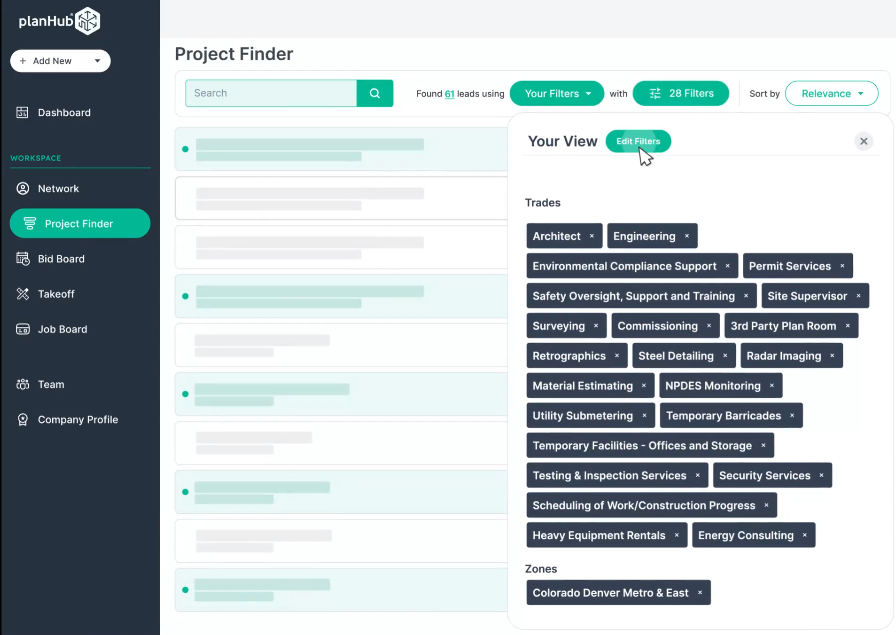Remove the Colorado Denver Metro & East zone
The height and width of the screenshot is (635, 896).
tap(700, 593)
